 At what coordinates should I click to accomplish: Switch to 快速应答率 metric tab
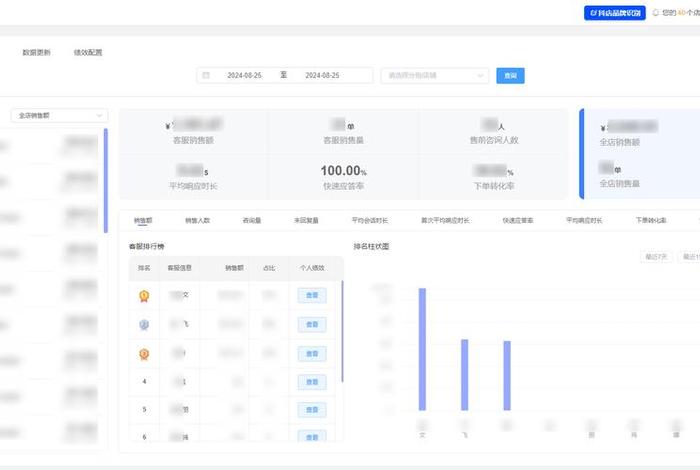(517, 219)
